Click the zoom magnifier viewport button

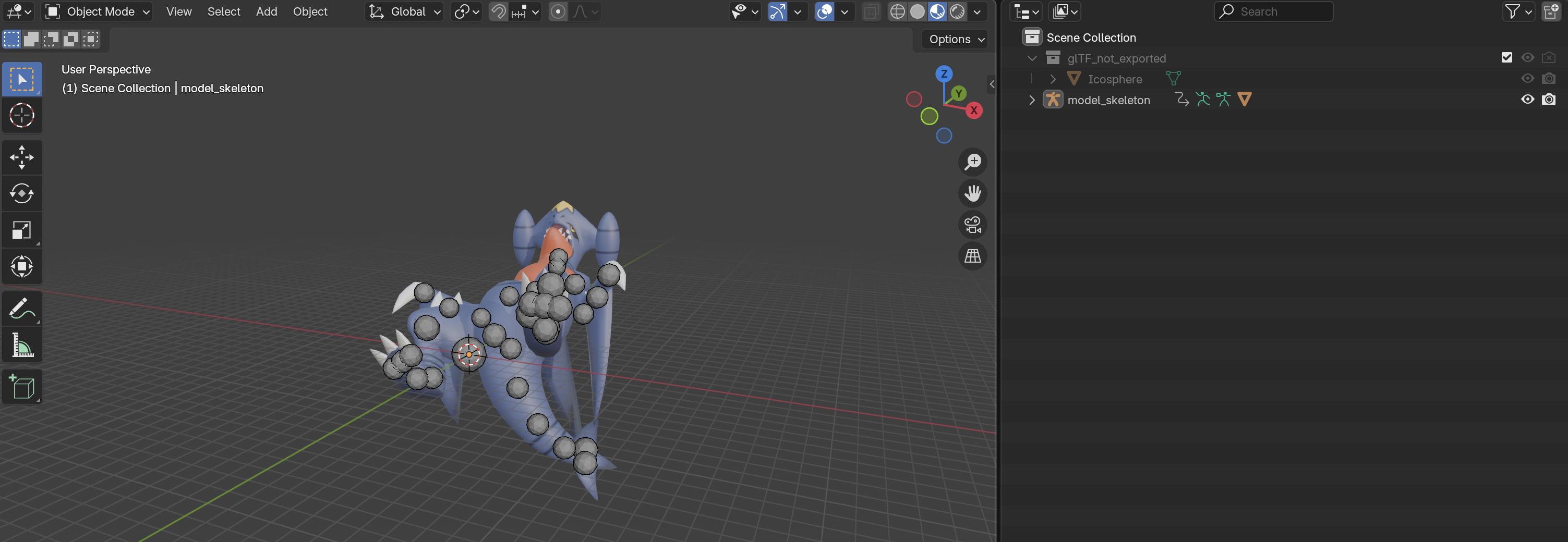(973, 162)
